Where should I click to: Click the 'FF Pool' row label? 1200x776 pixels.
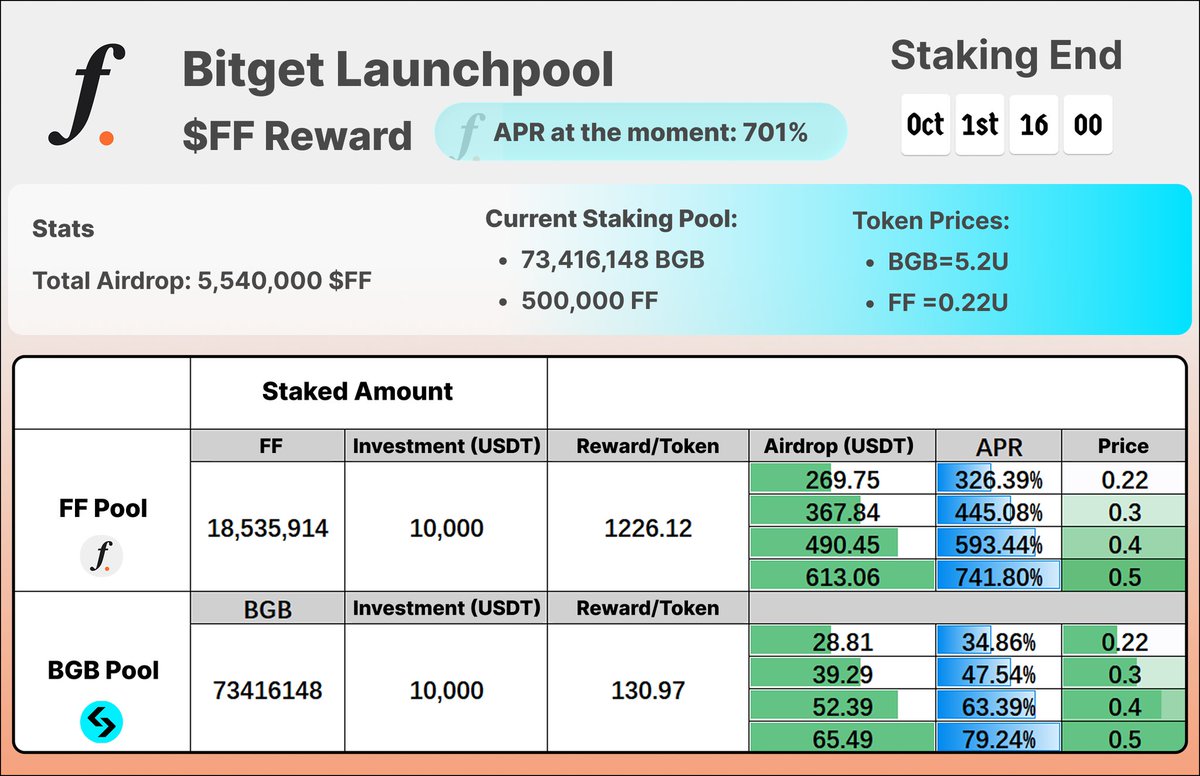click(101, 509)
